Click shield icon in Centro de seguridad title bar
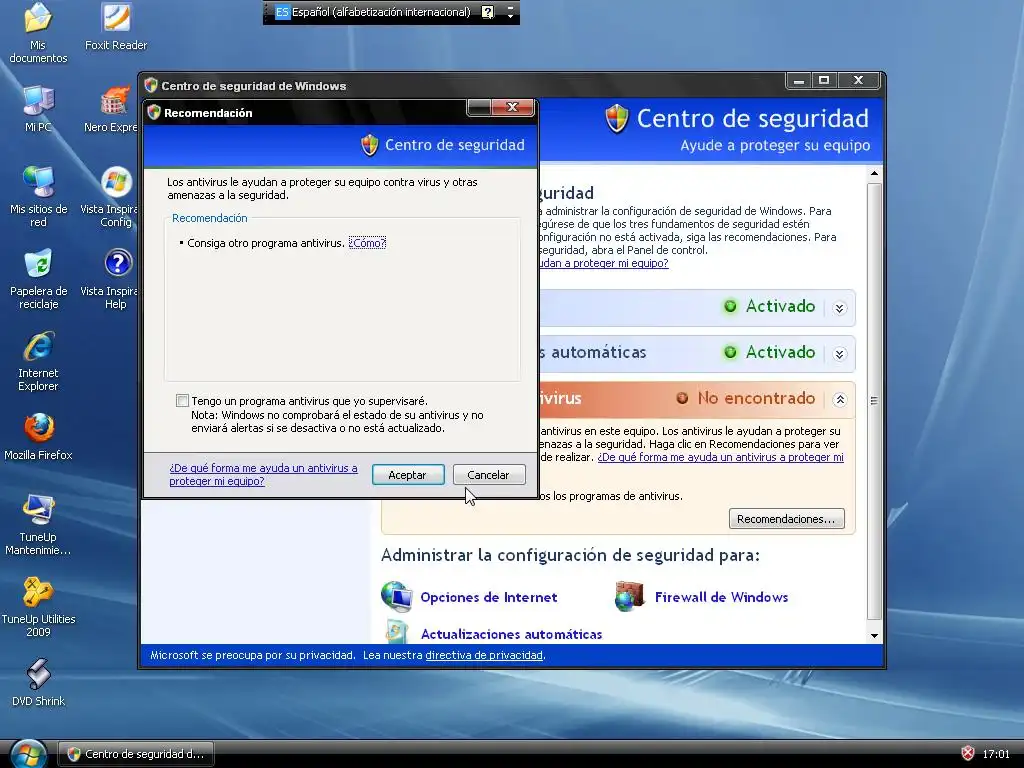Image resolution: width=1024 pixels, height=768 pixels. coord(151,85)
